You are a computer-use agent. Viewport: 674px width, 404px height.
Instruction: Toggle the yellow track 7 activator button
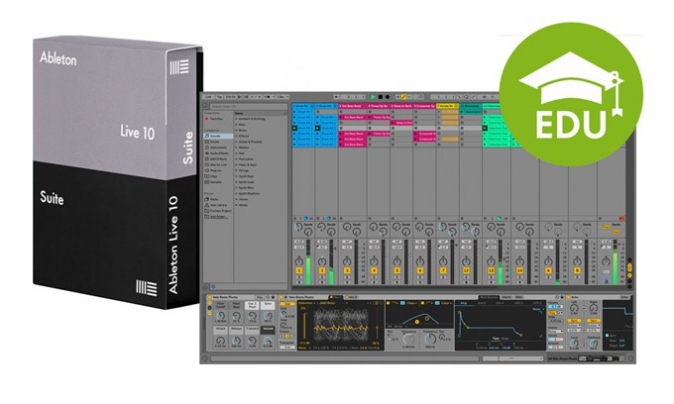click(443, 270)
